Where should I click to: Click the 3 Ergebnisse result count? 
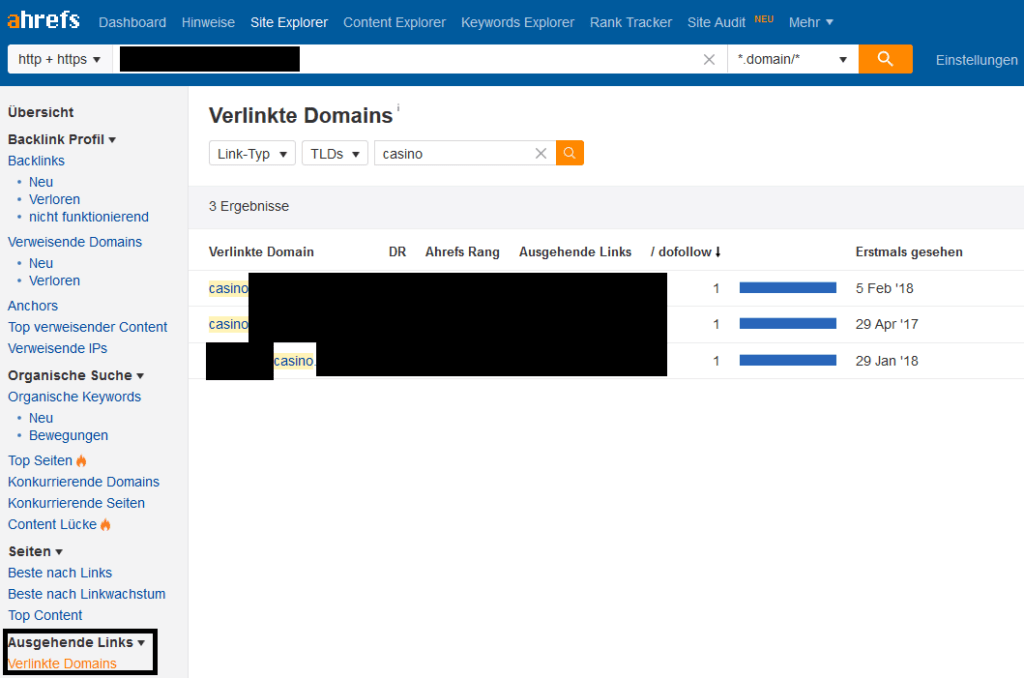click(249, 206)
